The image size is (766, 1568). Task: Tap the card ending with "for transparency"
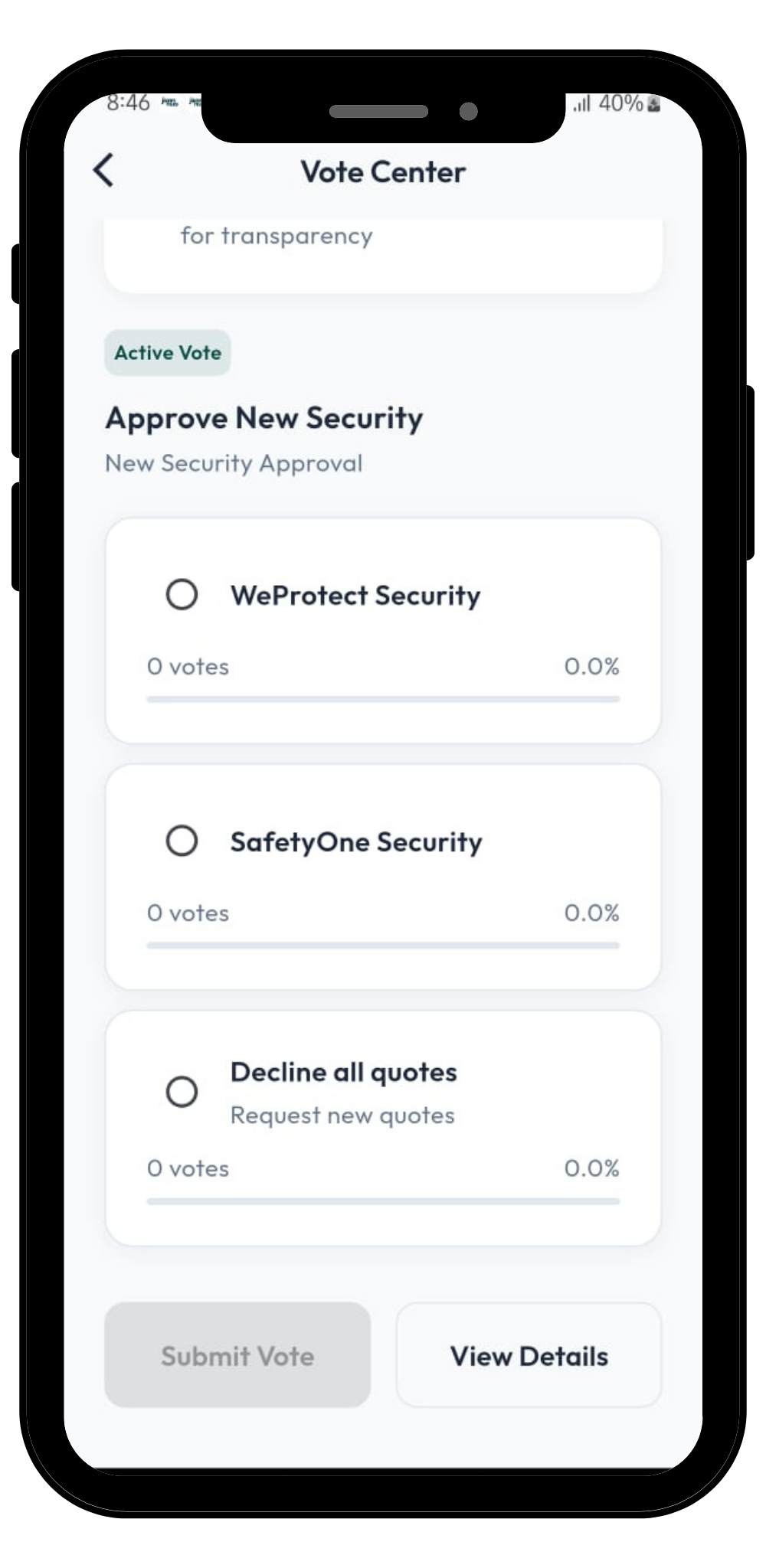383,253
